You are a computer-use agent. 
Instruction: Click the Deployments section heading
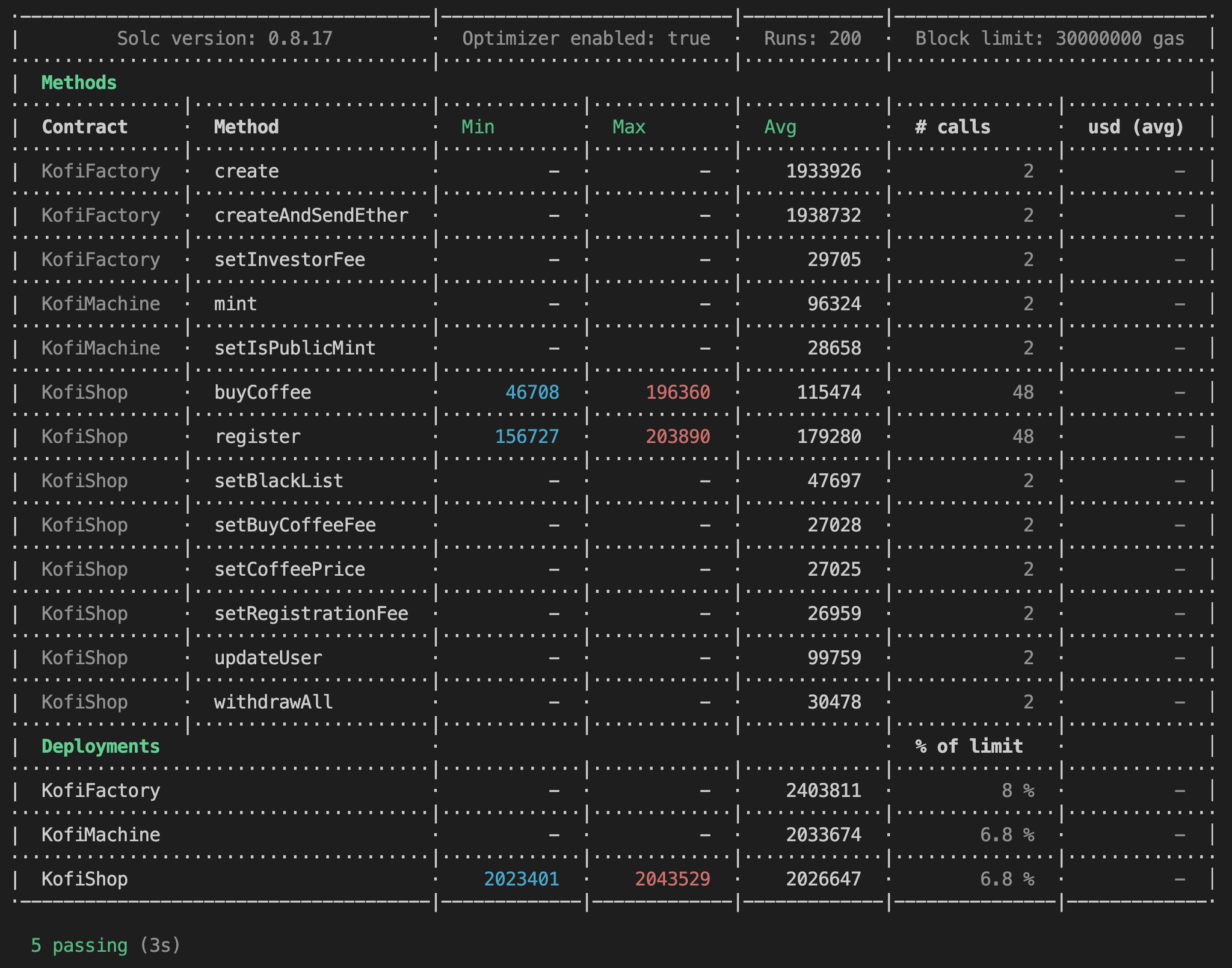point(100,746)
